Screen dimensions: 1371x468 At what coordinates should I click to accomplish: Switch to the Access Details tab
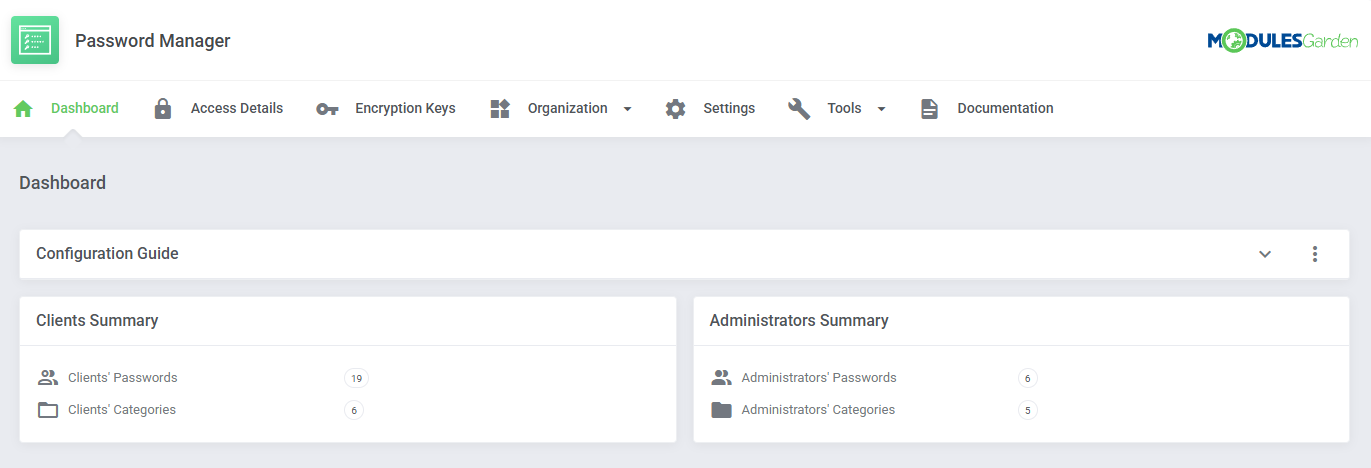[237, 108]
